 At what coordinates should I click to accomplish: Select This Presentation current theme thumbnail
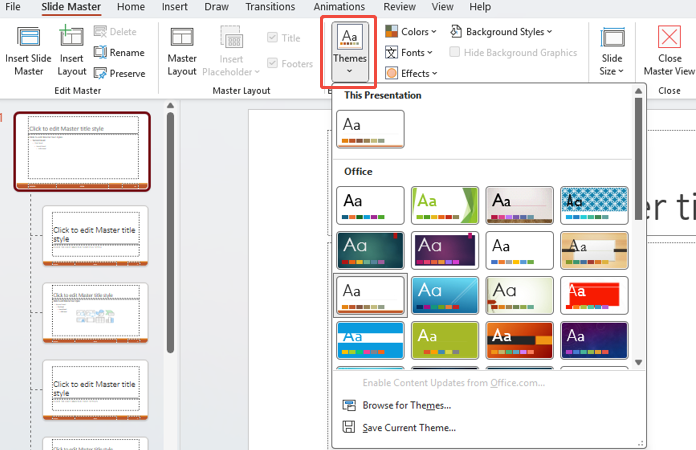tap(370, 129)
